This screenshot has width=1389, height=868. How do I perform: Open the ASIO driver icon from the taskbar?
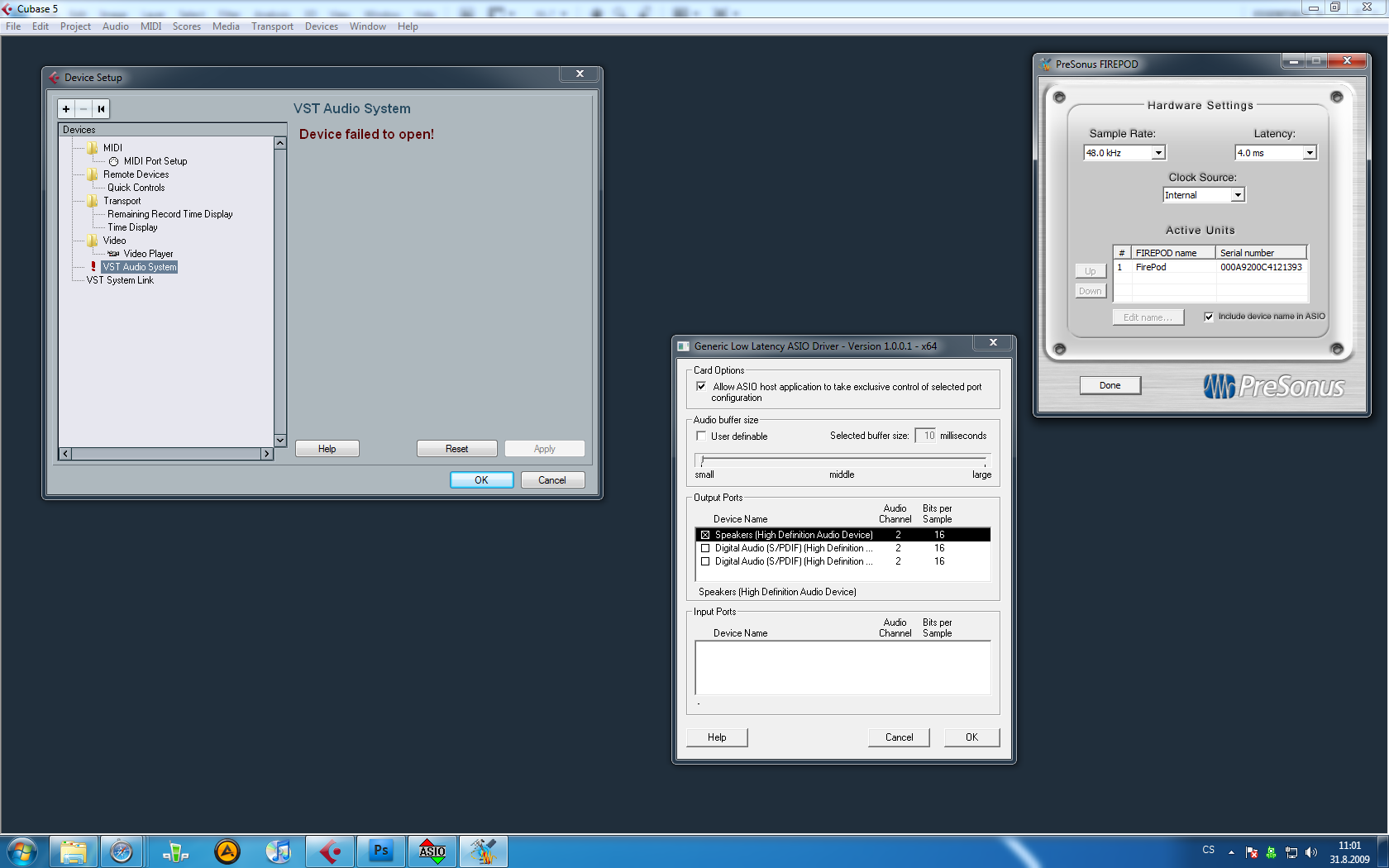[x=431, y=851]
